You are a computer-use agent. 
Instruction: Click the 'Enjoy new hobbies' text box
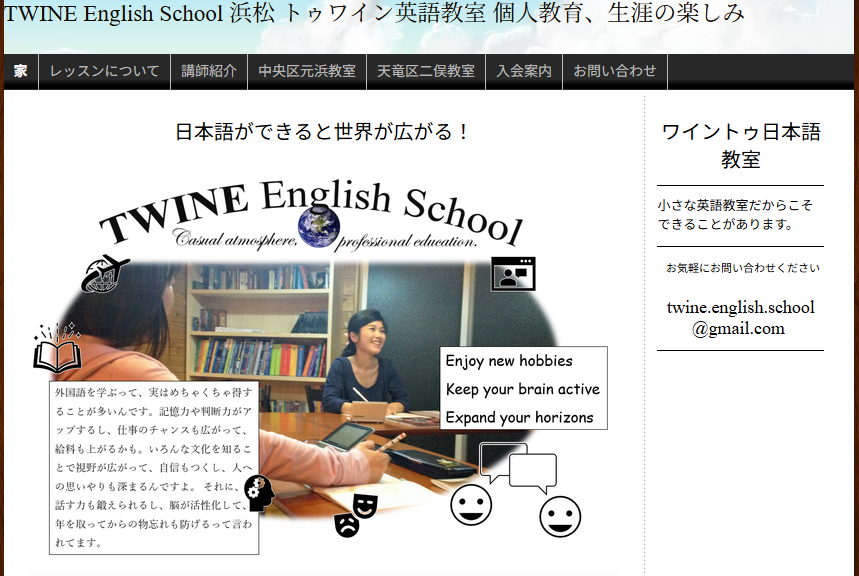(x=523, y=388)
